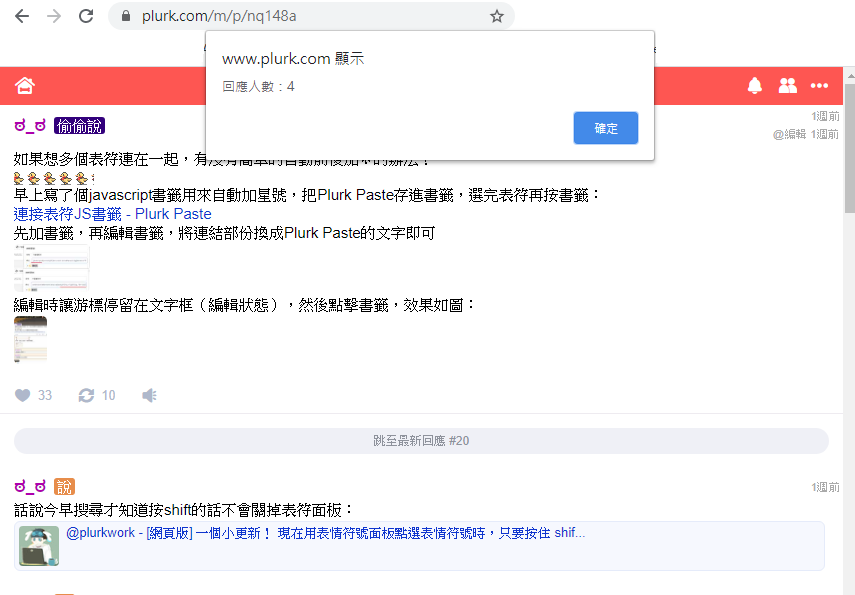Open the bookmark editing screenshot thumbnail
855x595 pixels.
click(51, 268)
